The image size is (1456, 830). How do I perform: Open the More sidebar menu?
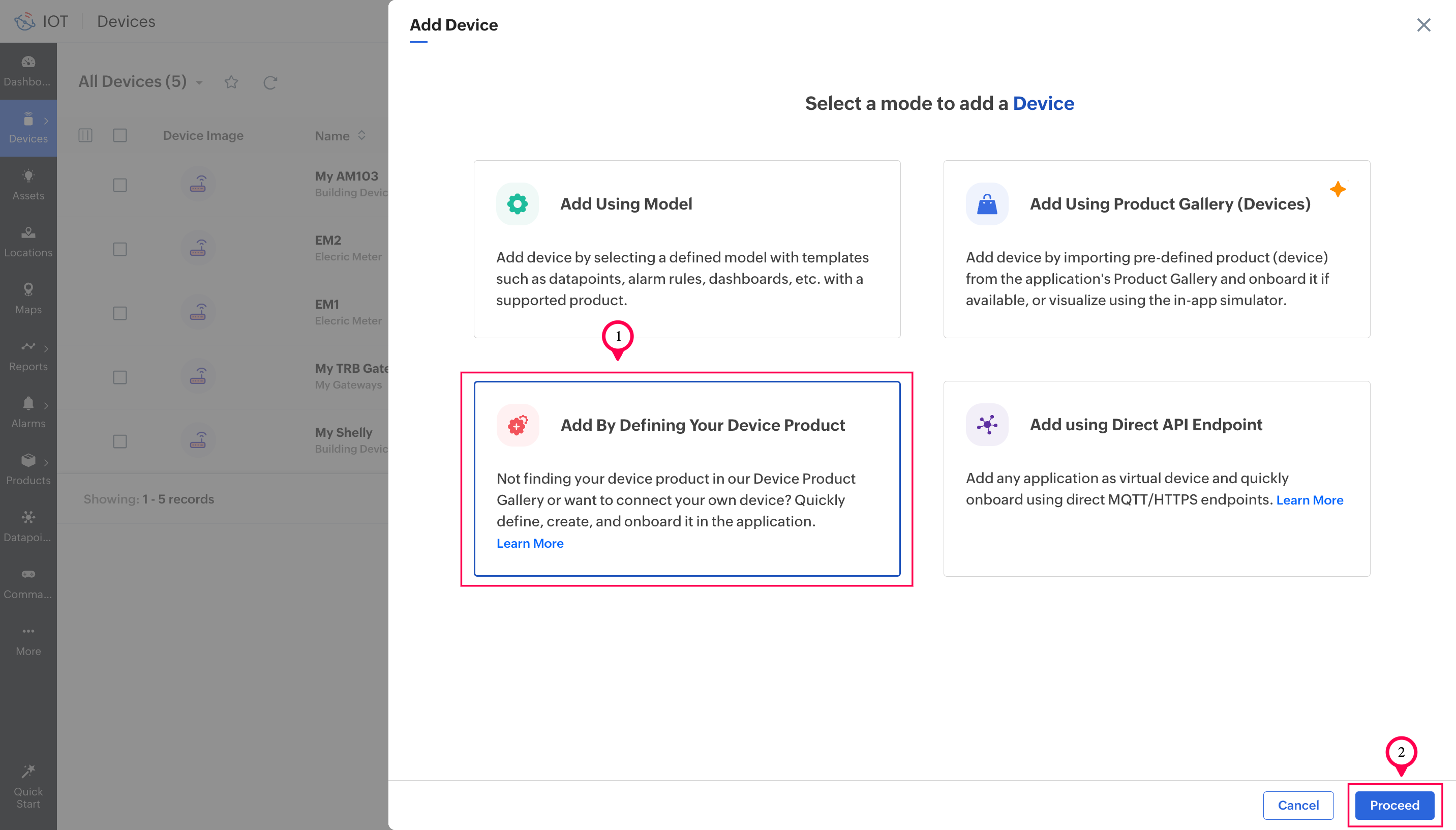[x=28, y=640]
